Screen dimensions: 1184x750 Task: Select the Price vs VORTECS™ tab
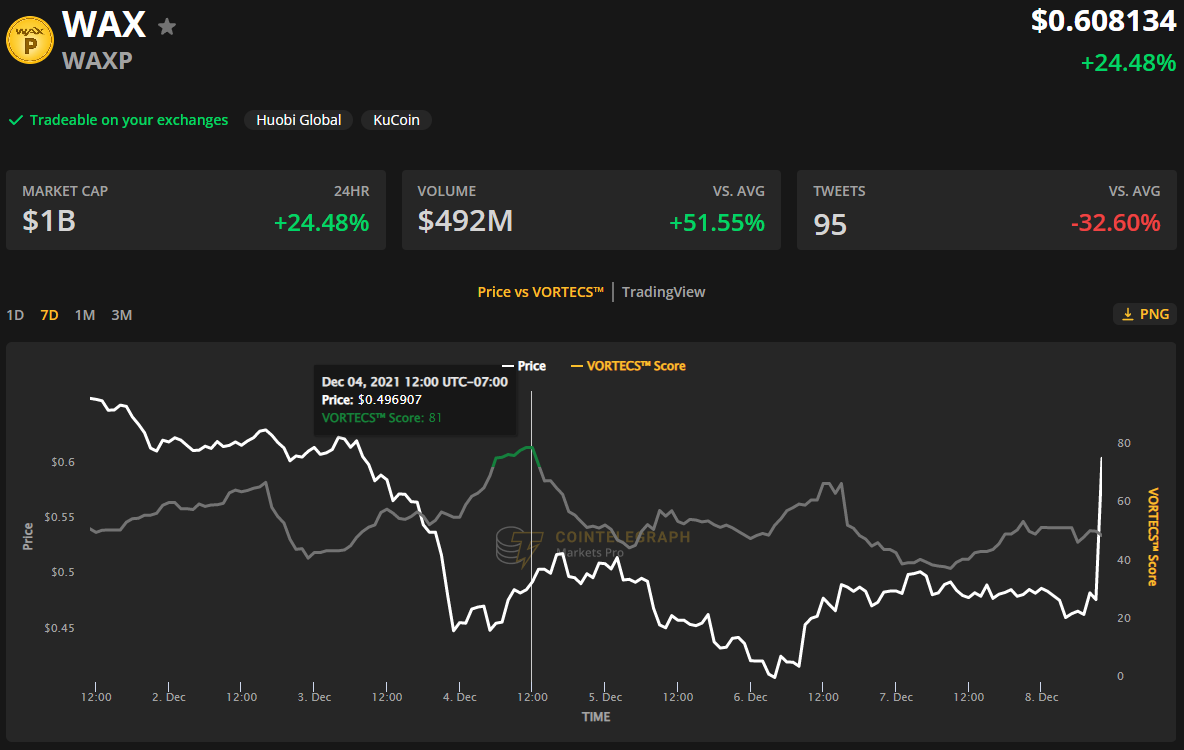pyautogui.click(x=540, y=291)
